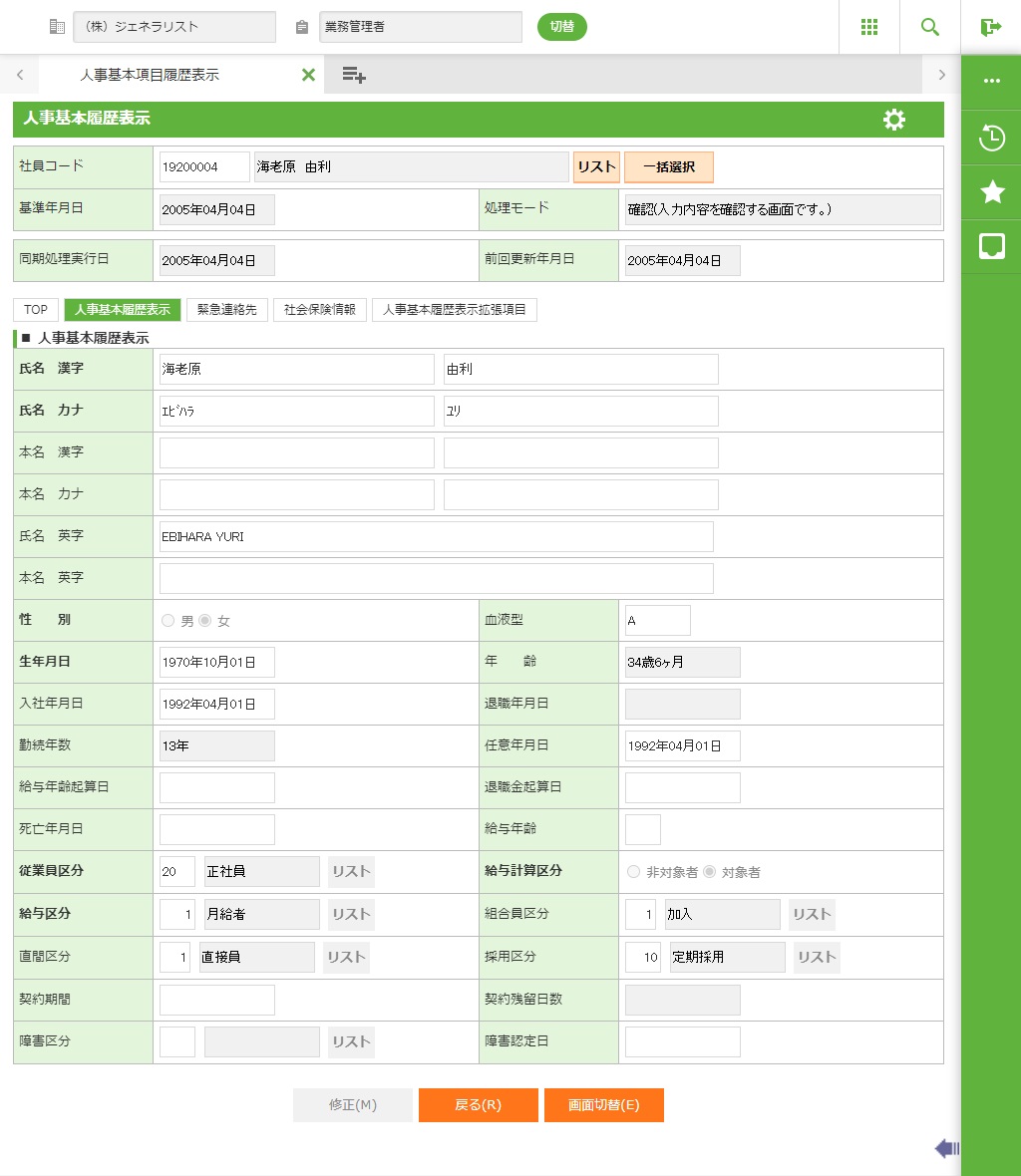Screen dimensions: 1021x1176
Task: Click the favorites star icon
Action: [x=991, y=192]
